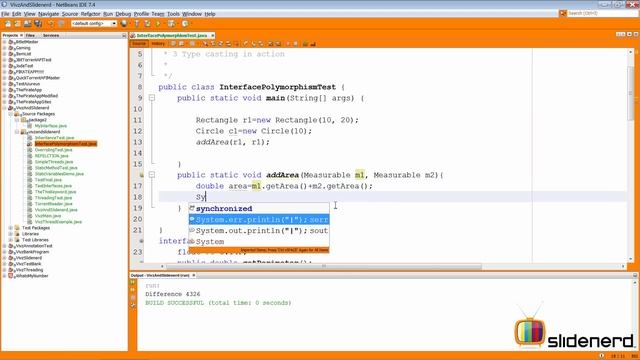Click the Stop icon in Output panel

tap(133, 298)
